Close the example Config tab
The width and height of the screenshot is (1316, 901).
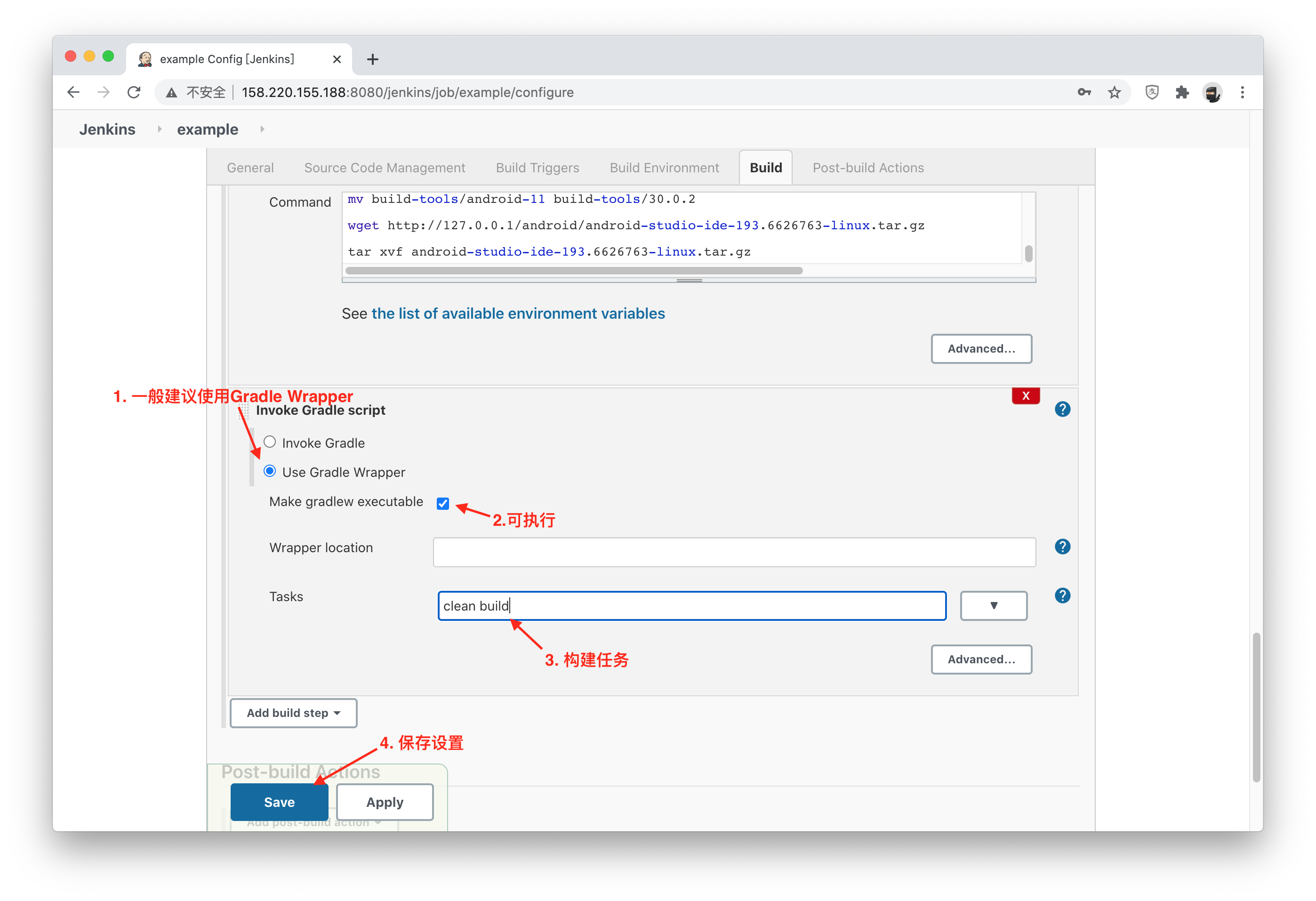(x=337, y=59)
